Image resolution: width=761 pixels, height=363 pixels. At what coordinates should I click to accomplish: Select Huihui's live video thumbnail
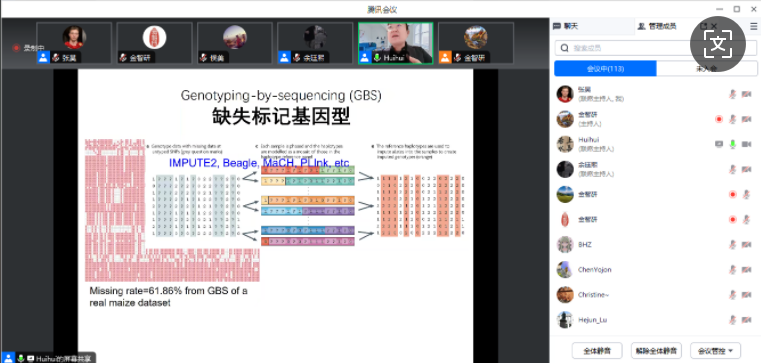pyautogui.click(x=396, y=43)
